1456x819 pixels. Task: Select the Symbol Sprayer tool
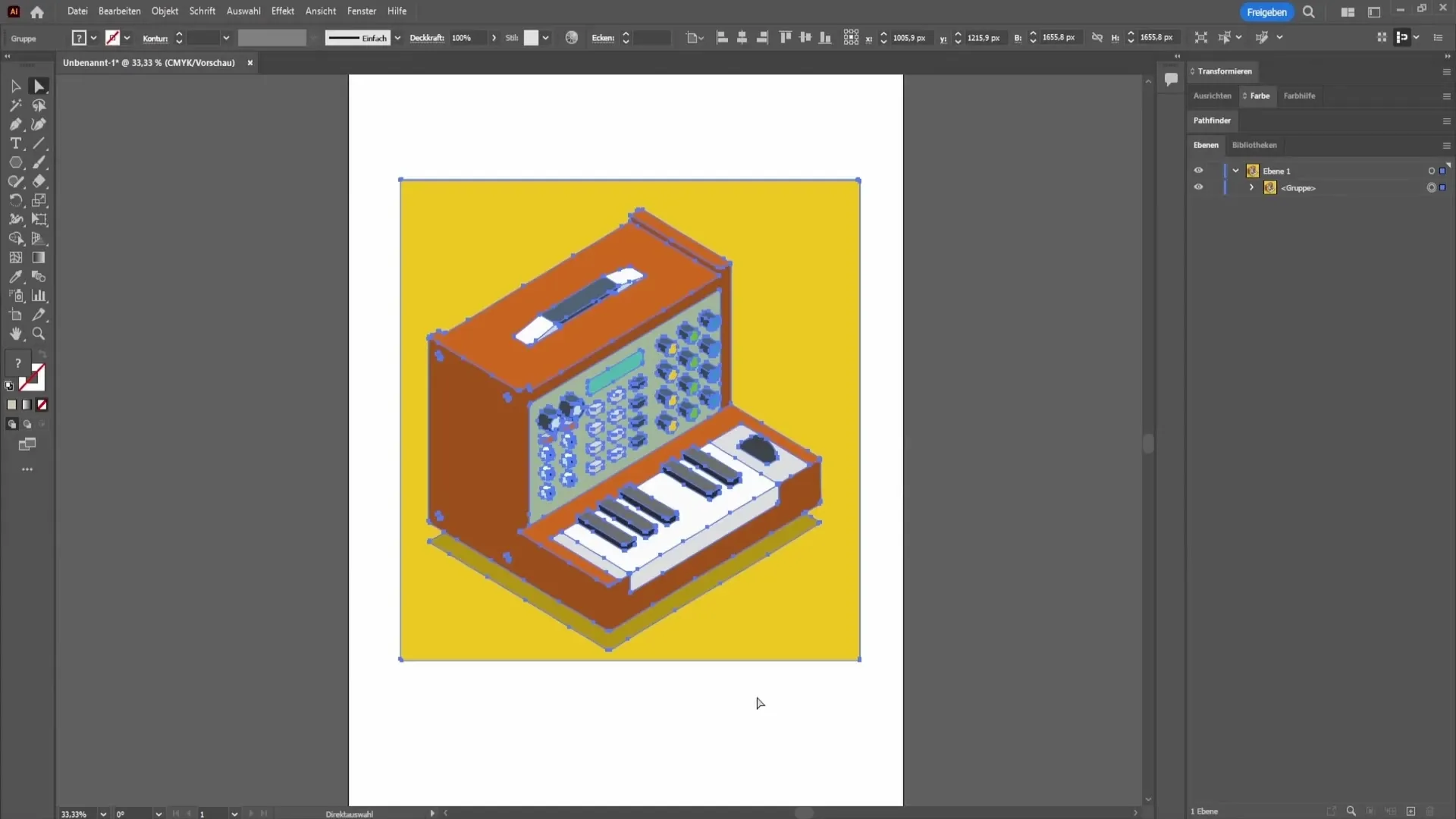point(16,296)
